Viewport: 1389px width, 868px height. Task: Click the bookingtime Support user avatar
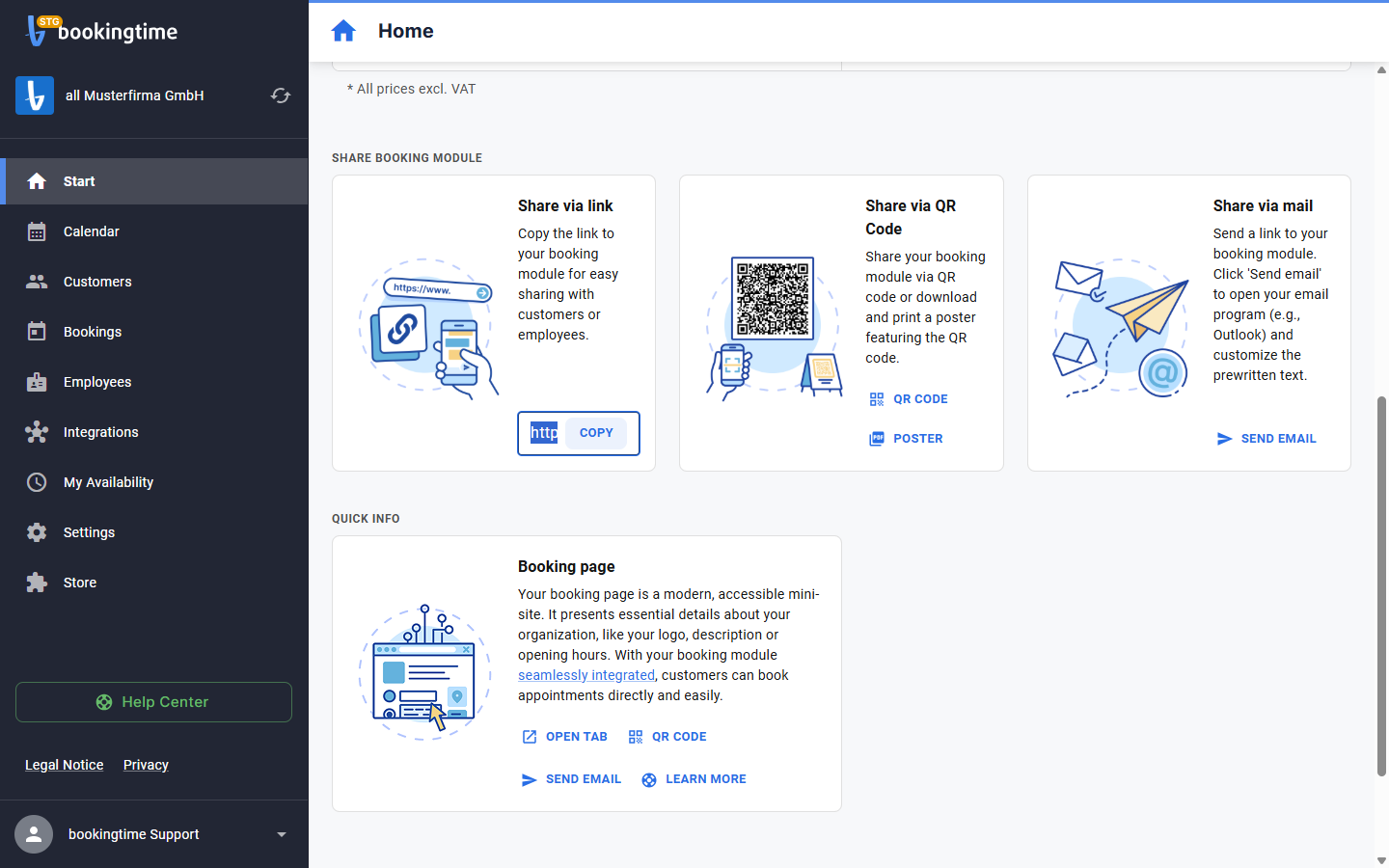(x=34, y=834)
